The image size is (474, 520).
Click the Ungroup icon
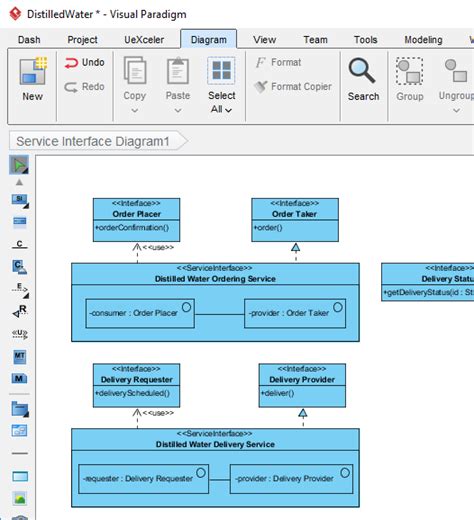[x=456, y=70]
